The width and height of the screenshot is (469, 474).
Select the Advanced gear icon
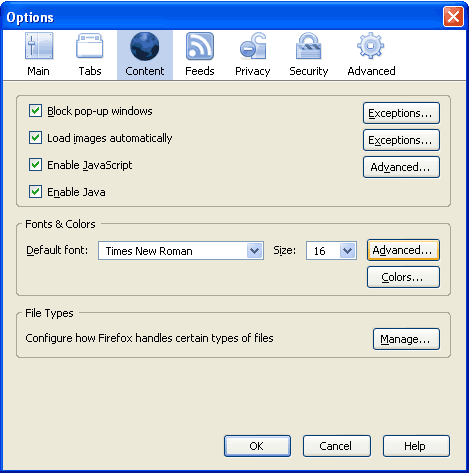tap(371, 46)
